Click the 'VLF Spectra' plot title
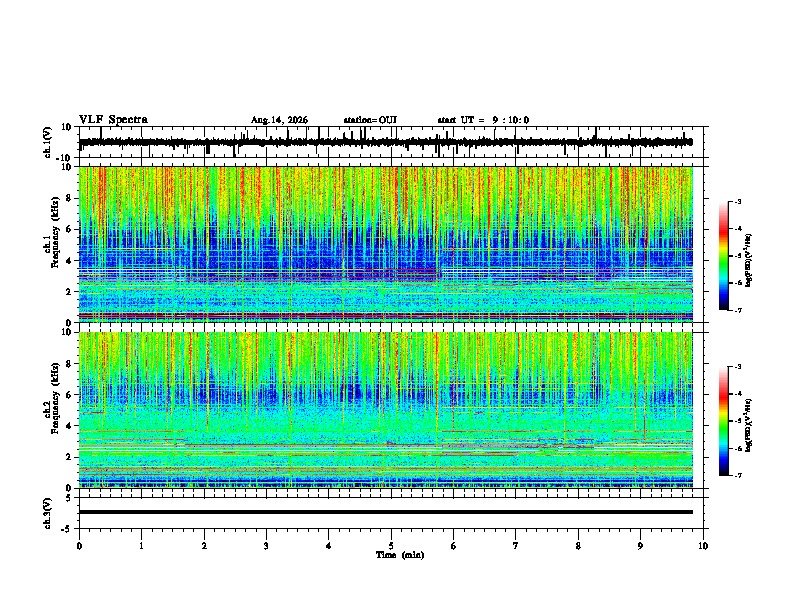The height and width of the screenshot is (612, 792). click(x=113, y=120)
